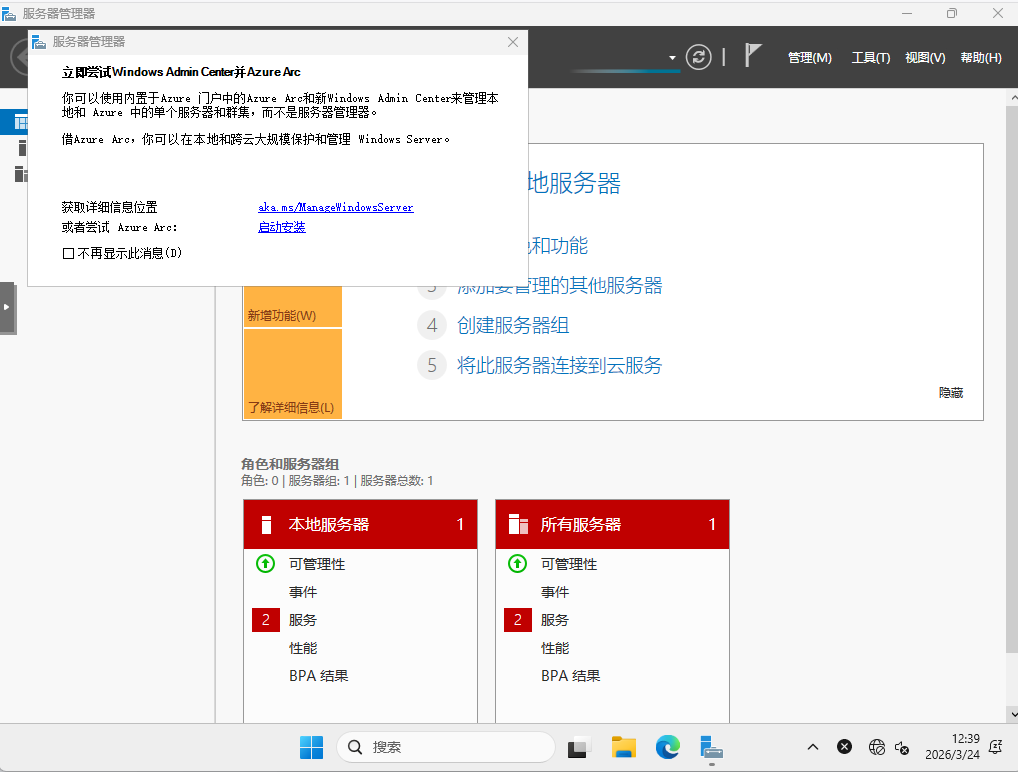Click the green manageability icon under 所有服务器
The width and height of the screenshot is (1018, 772).
point(518,564)
